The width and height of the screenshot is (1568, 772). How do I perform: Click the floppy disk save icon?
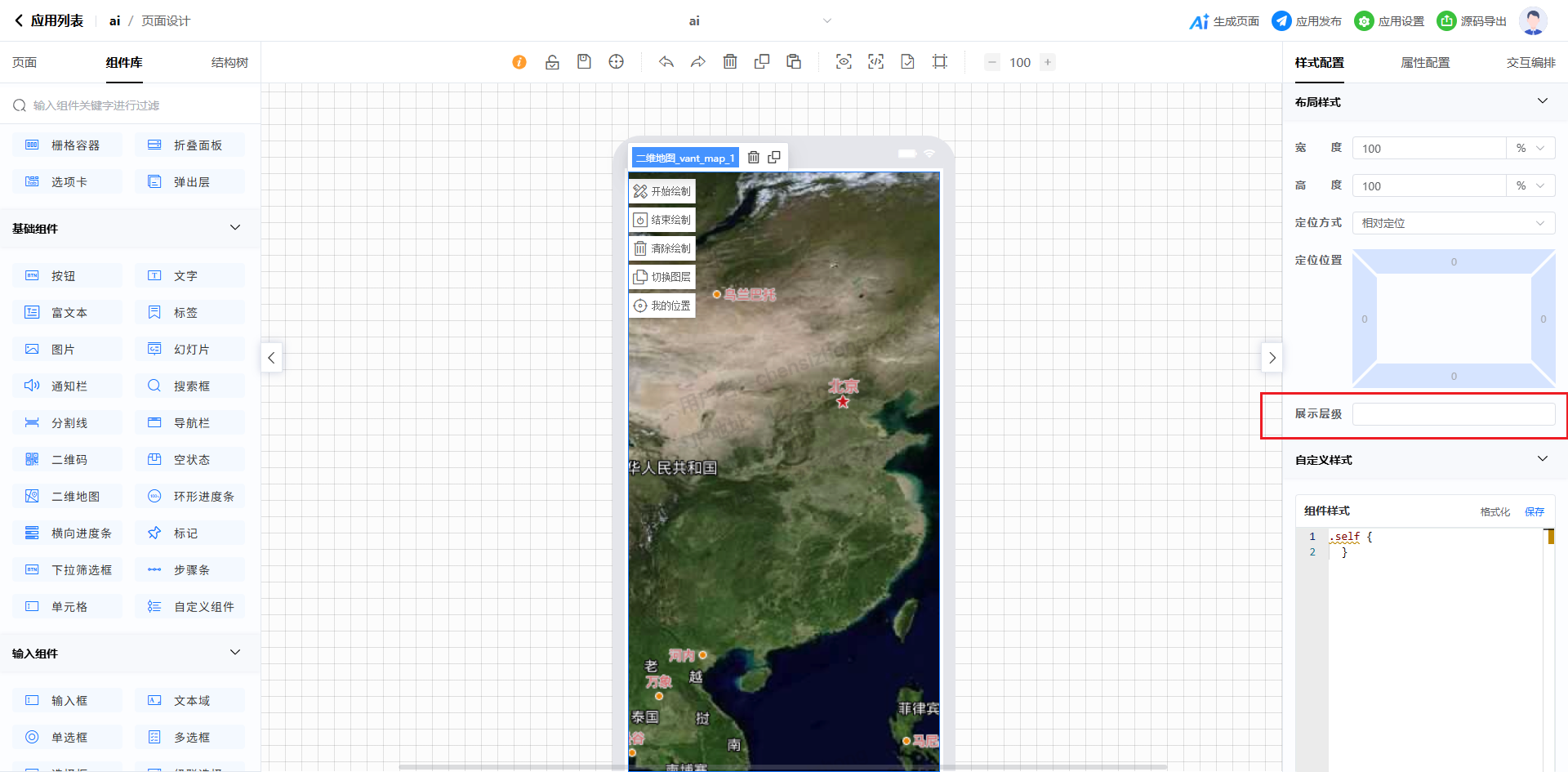[584, 62]
